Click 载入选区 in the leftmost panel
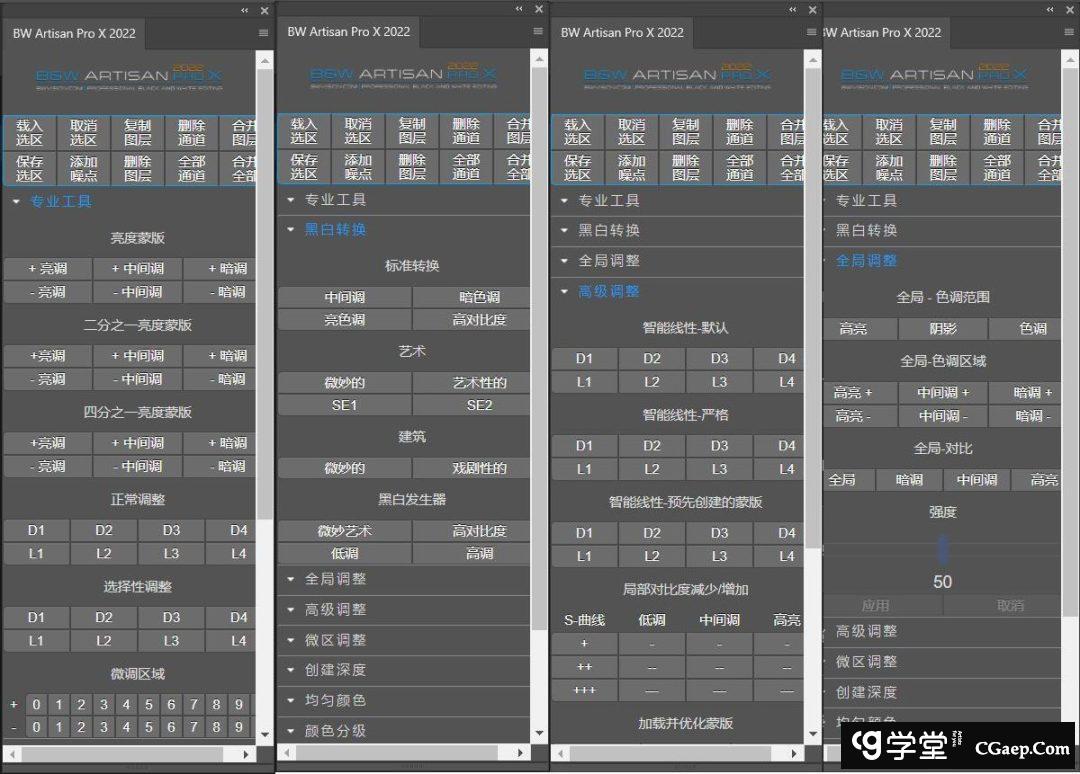Screen dimensions: 1080x774 point(30,133)
